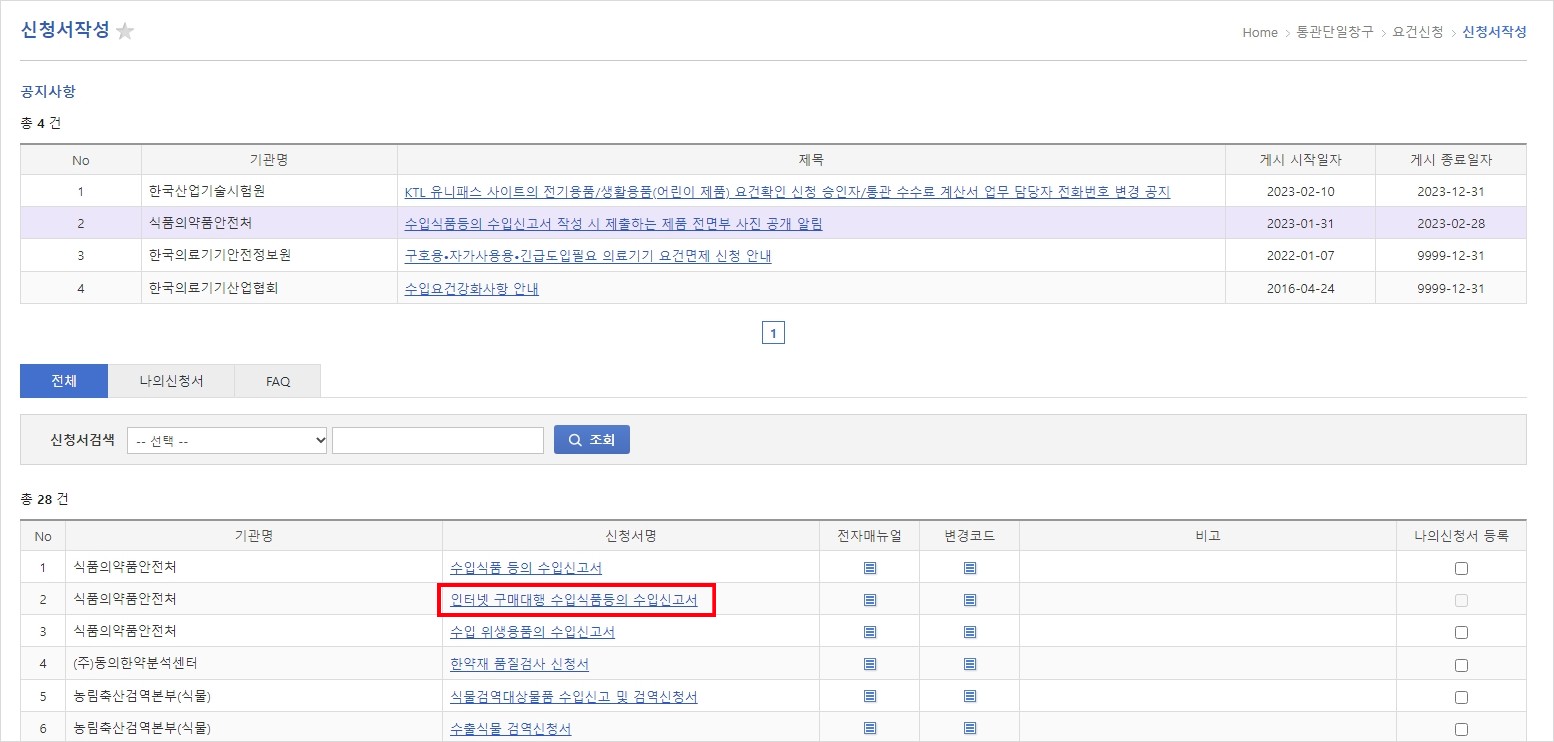1554x742 pixels.
Task: Open 수입식품 등의 수입신고서 form link
Action: click(526, 568)
